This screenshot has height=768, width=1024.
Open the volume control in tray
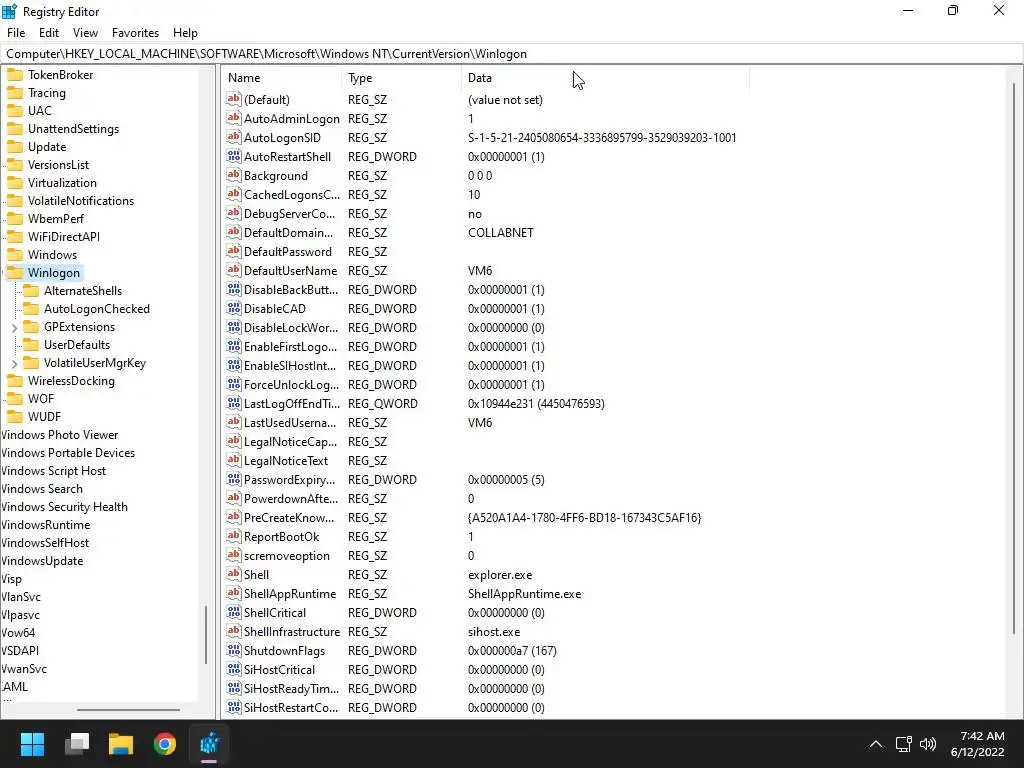coord(927,744)
